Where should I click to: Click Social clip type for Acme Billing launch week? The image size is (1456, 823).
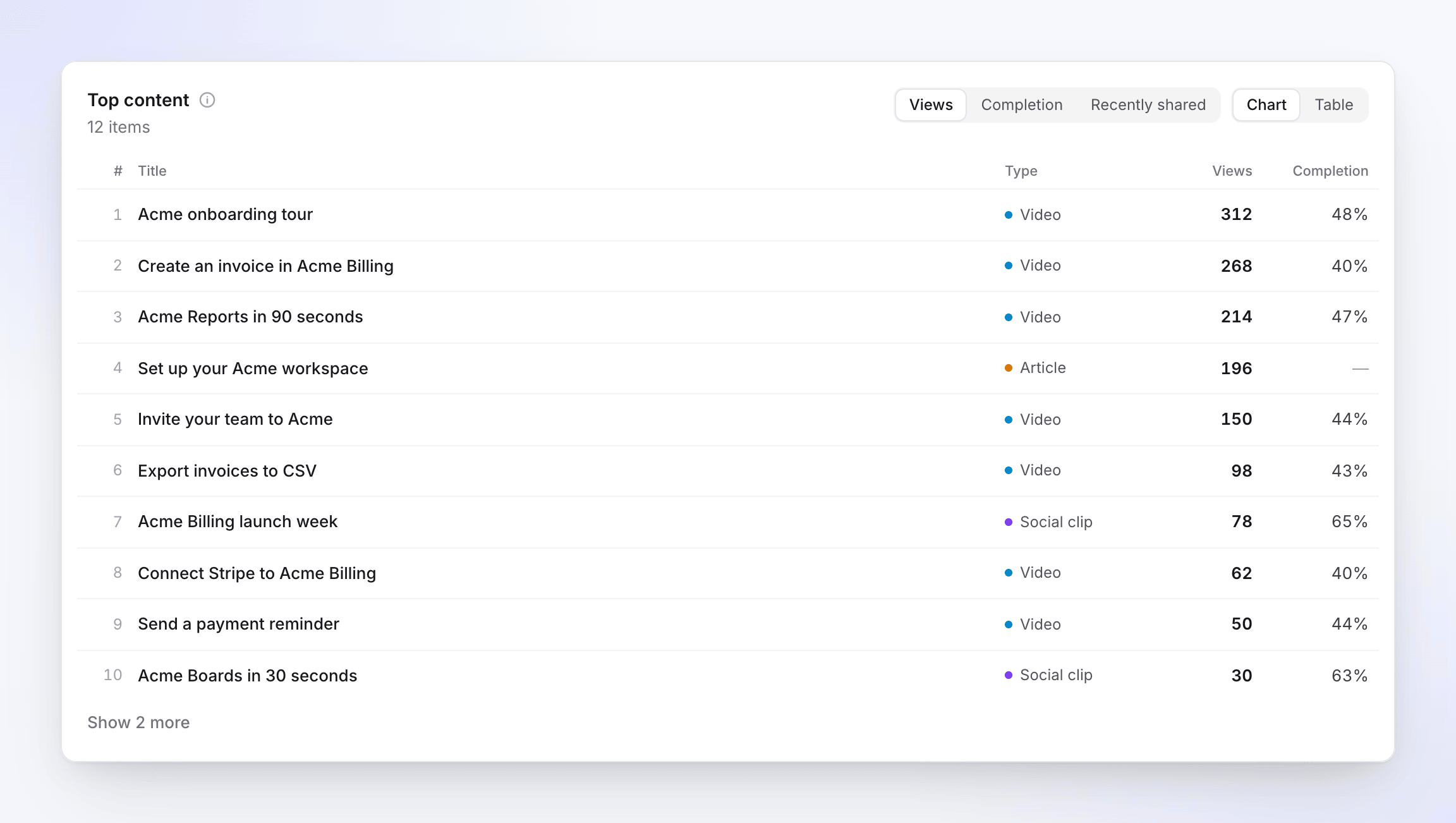click(1048, 522)
